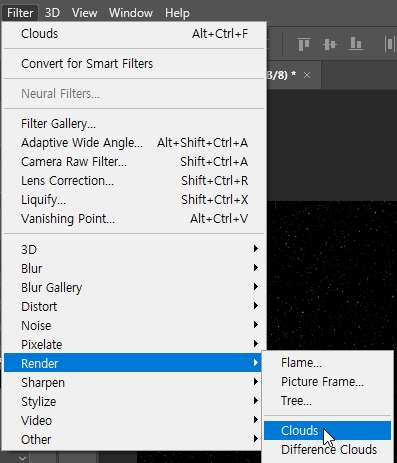Expand the Blur Gallery submenu
Image resolution: width=397 pixels, height=463 pixels.
pos(134,287)
